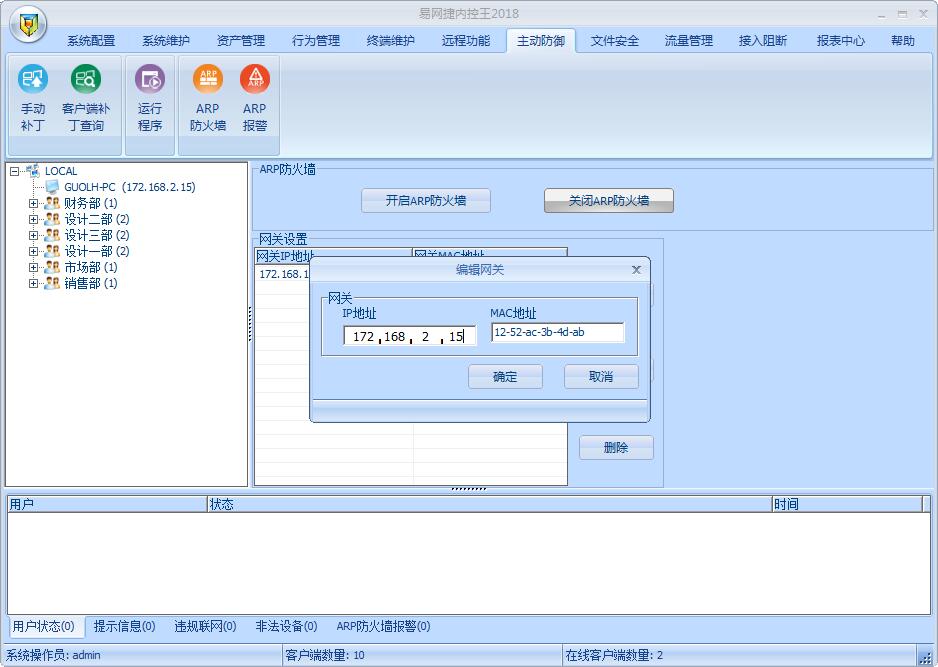The image size is (938, 667).
Task: Select the 主动防御 tab
Action: (x=541, y=41)
